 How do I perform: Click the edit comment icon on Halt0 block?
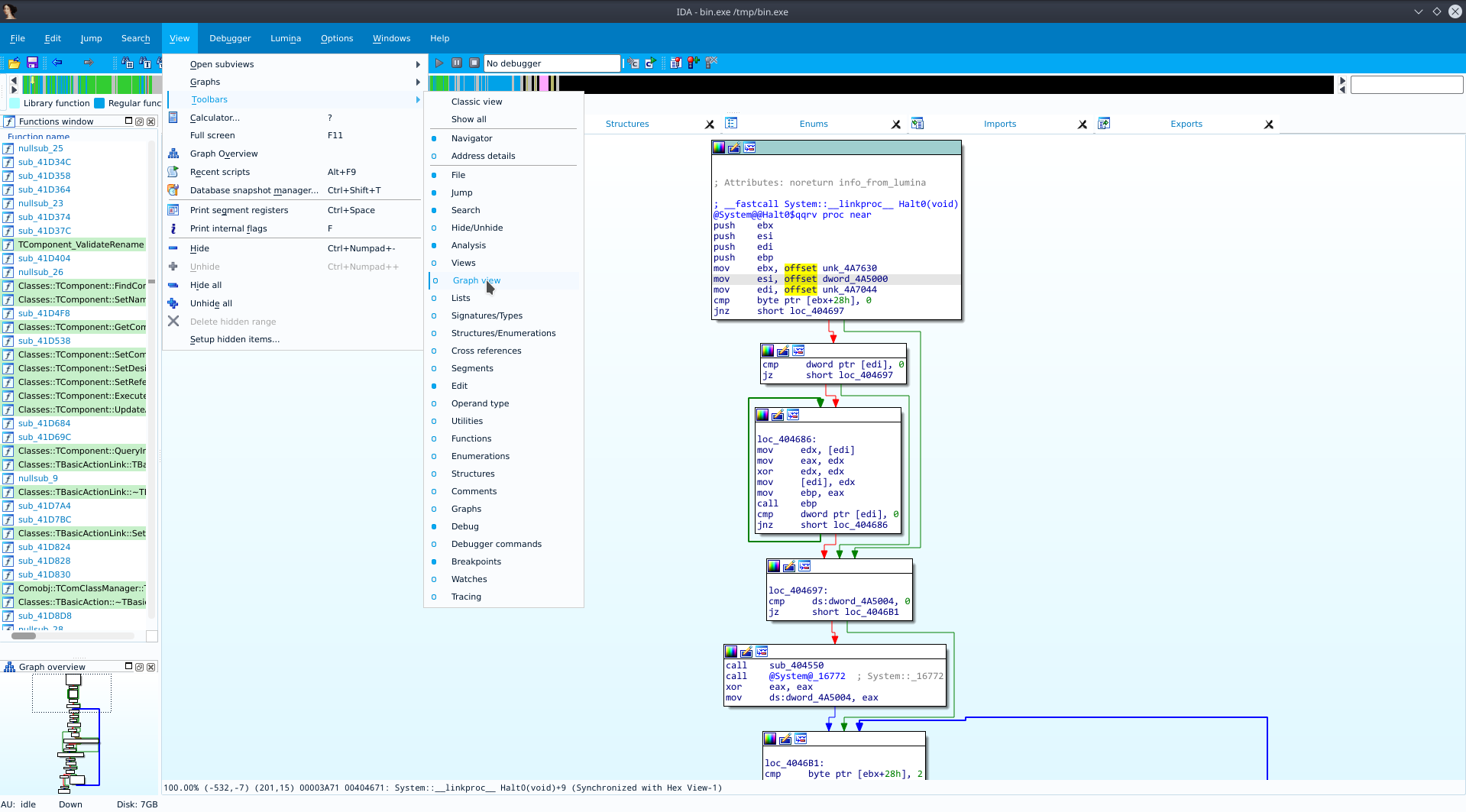[x=734, y=148]
